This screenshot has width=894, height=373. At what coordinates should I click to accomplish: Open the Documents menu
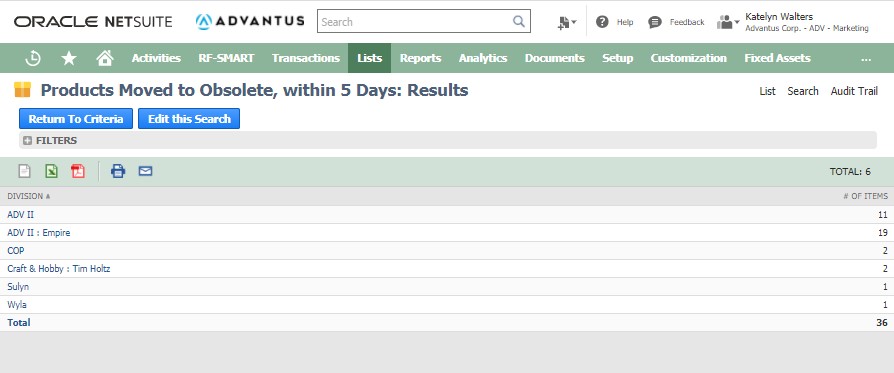tap(555, 58)
